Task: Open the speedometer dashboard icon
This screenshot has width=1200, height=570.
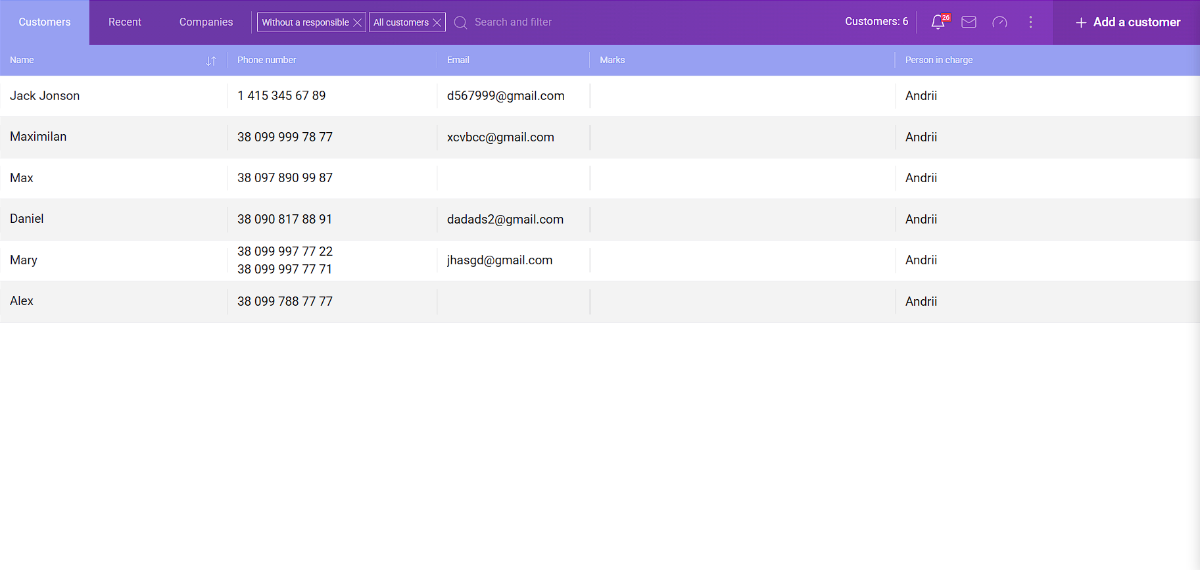Action: (1000, 22)
